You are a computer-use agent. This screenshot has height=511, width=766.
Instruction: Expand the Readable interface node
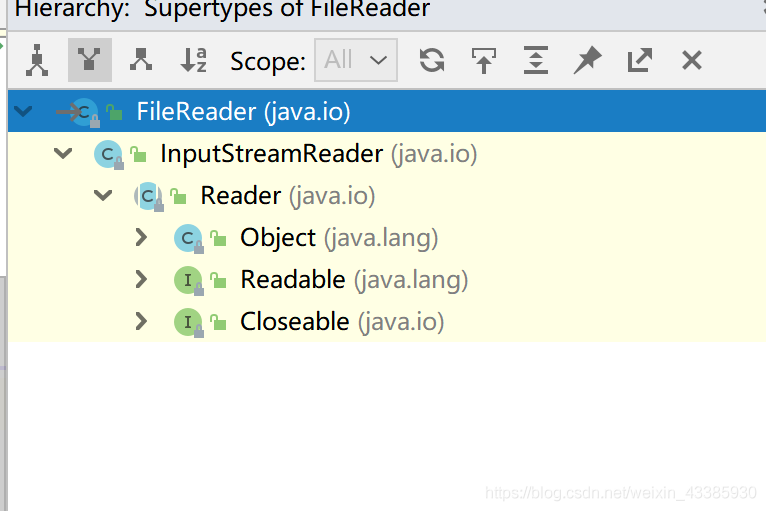click(x=141, y=280)
